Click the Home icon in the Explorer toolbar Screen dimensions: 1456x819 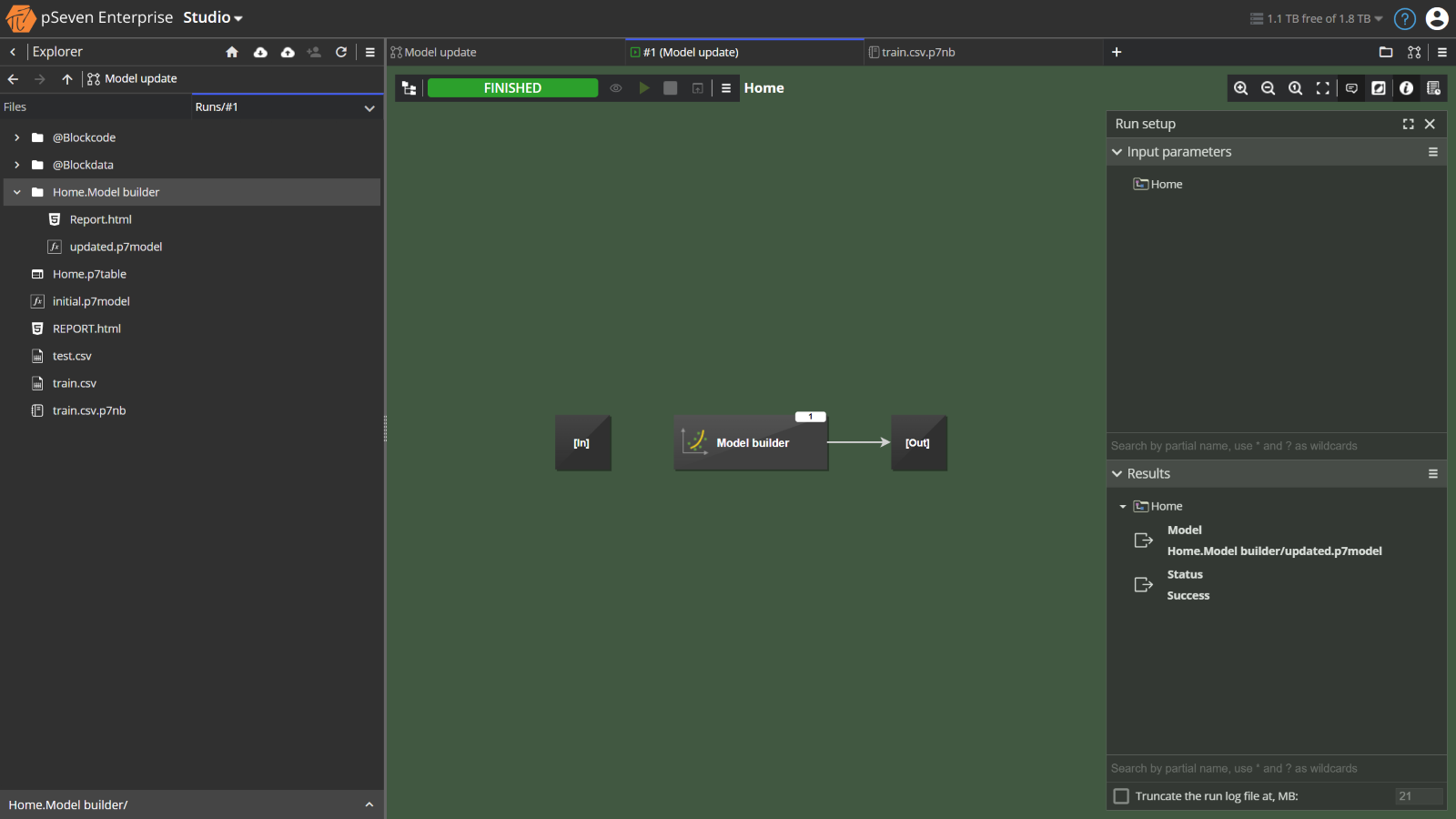pos(232,52)
